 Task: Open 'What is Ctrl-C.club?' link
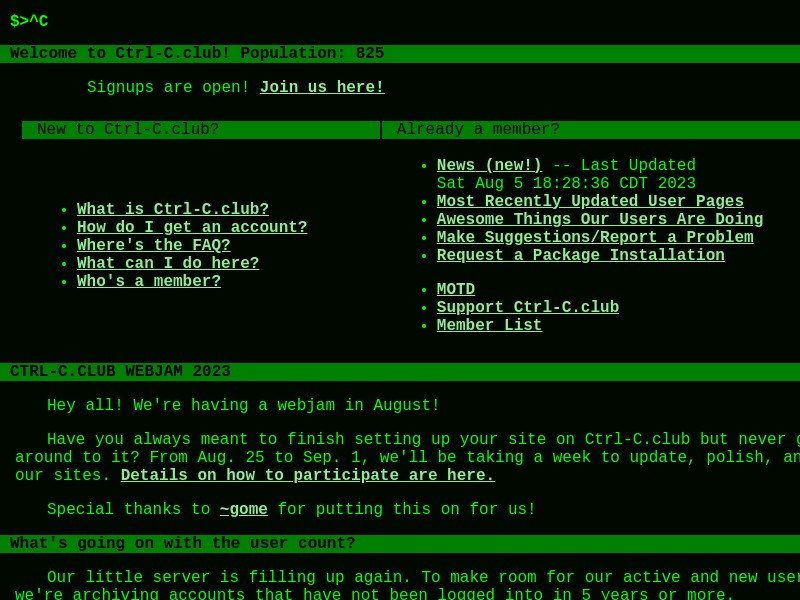pos(172,209)
